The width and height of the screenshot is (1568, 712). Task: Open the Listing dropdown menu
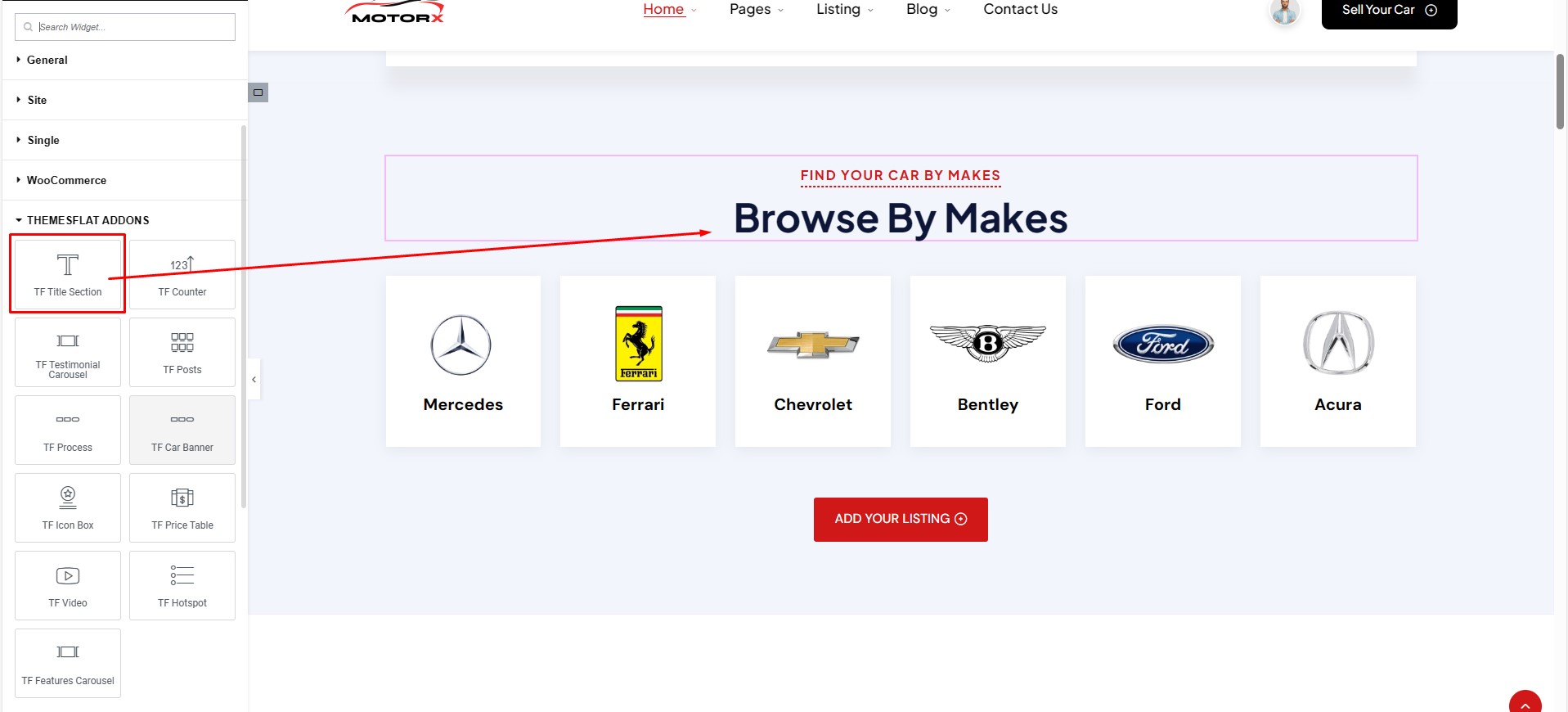pyautogui.click(x=845, y=9)
